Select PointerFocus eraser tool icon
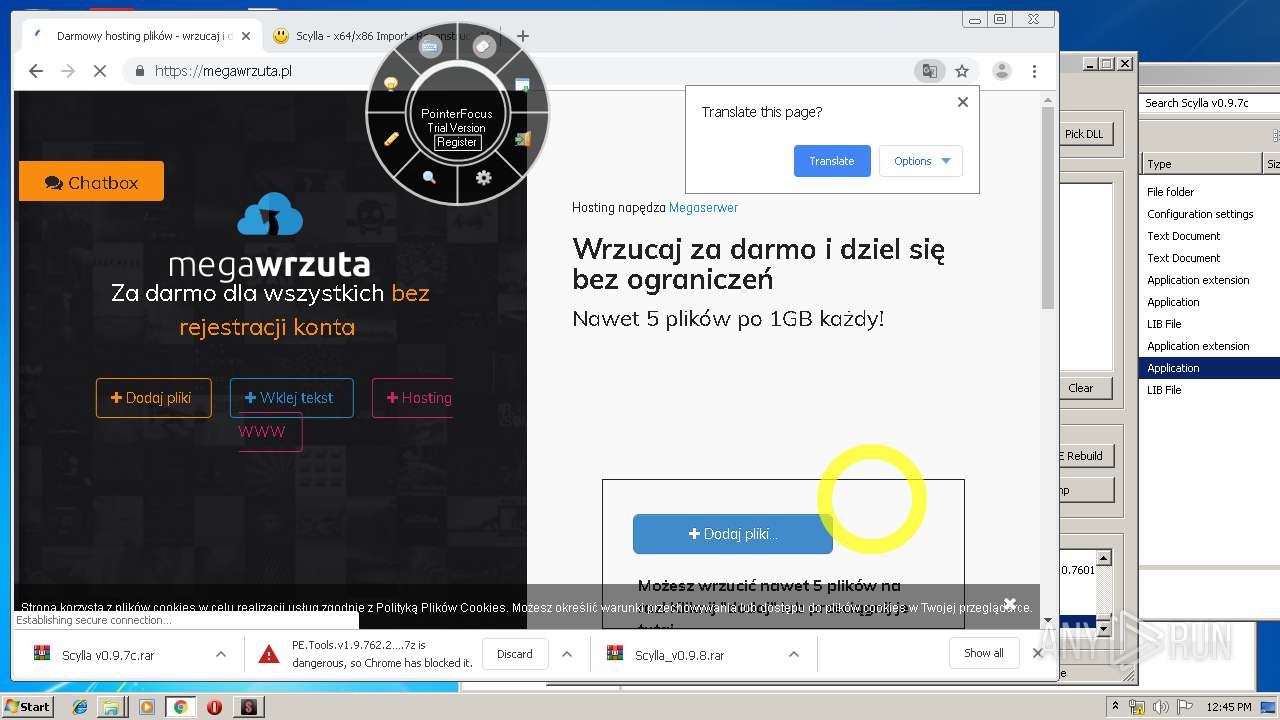The height and width of the screenshot is (720, 1280). (484, 46)
